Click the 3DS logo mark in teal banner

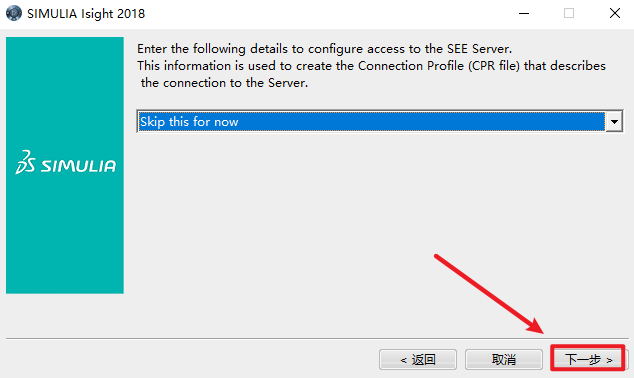coord(25,163)
